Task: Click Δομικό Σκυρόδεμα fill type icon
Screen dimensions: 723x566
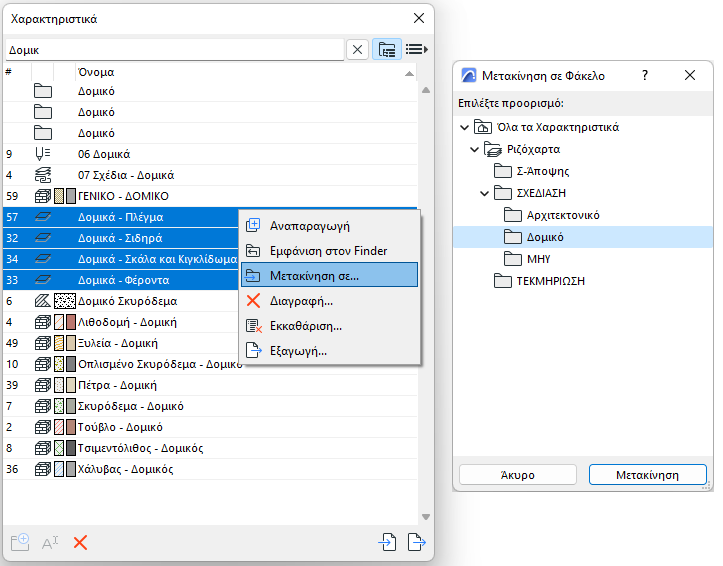Action: click(43, 301)
